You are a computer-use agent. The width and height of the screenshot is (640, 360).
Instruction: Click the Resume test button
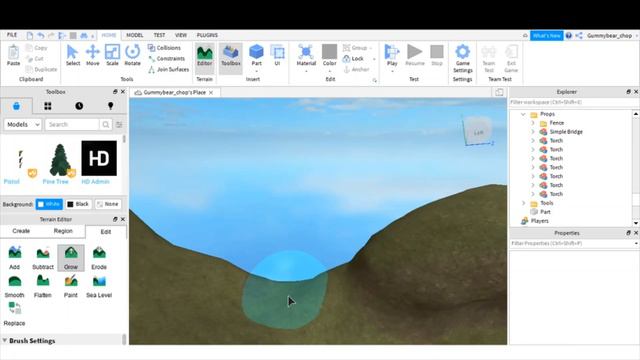(x=415, y=55)
